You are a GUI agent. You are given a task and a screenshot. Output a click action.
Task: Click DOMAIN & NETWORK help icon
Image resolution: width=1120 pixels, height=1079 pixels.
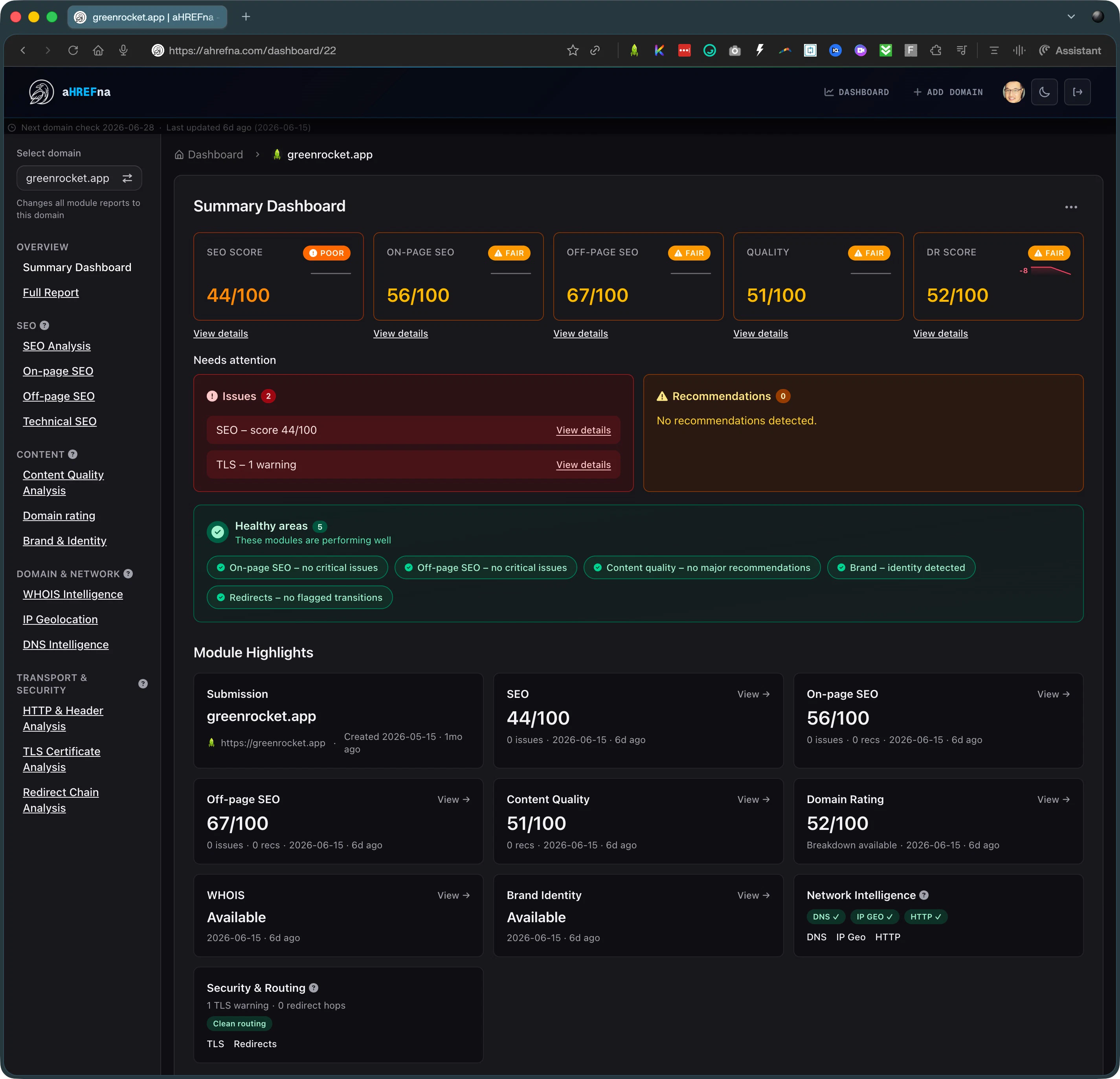(128, 574)
